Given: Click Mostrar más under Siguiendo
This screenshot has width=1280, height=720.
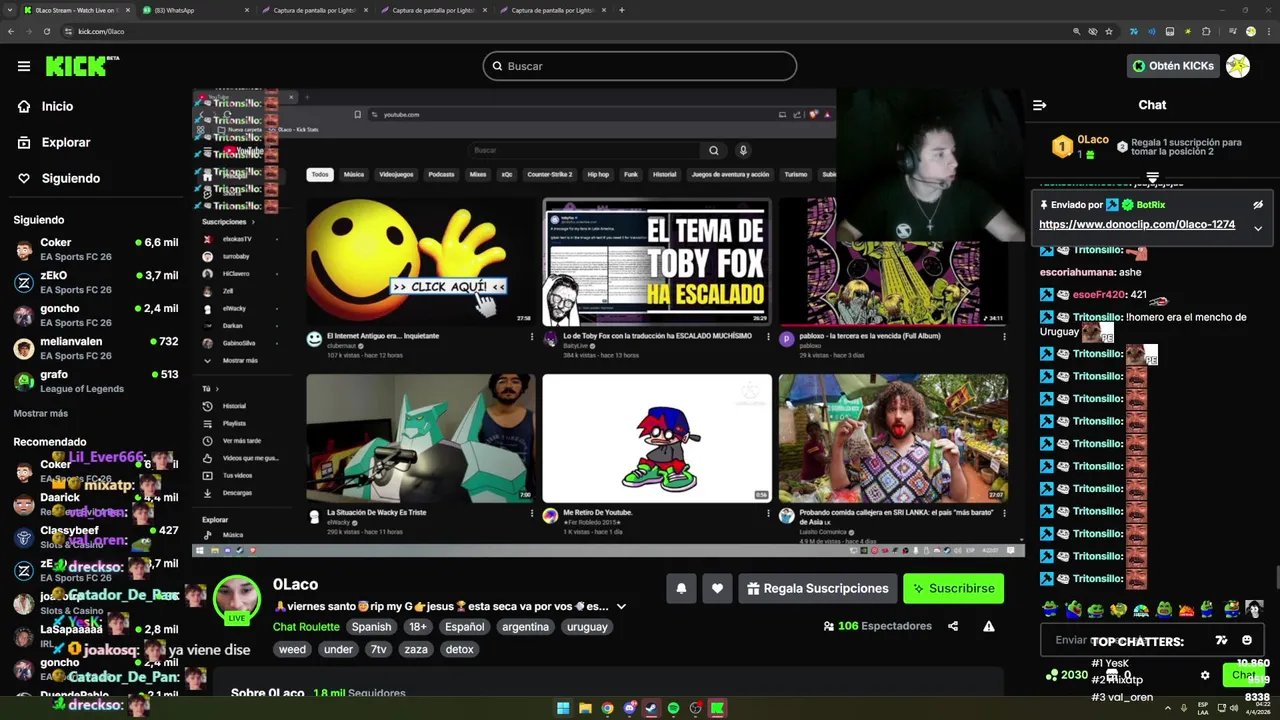Looking at the screenshot, I should pyautogui.click(x=41, y=413).
